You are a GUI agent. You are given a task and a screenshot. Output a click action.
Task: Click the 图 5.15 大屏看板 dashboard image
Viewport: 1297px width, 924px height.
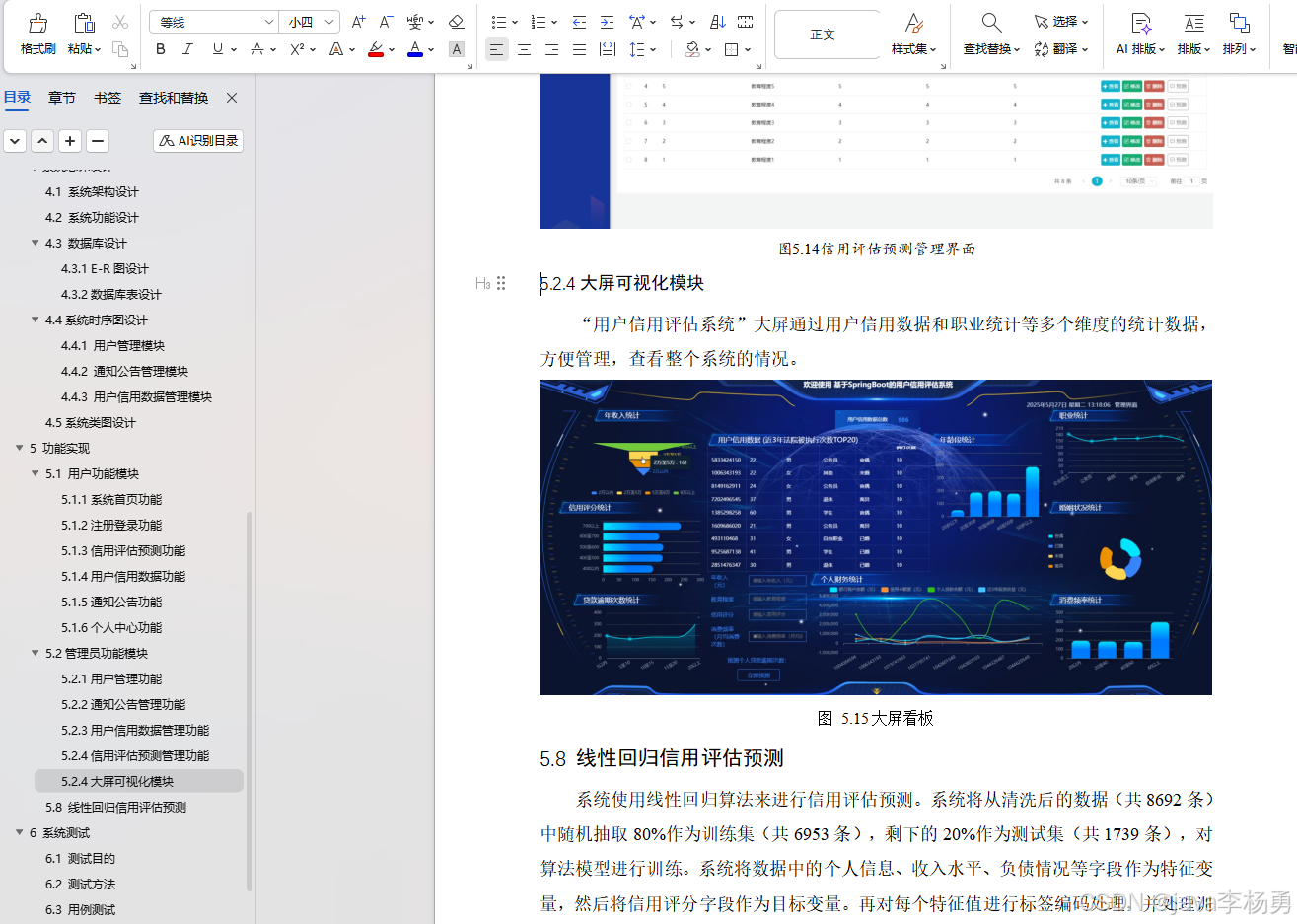(876, 537)
